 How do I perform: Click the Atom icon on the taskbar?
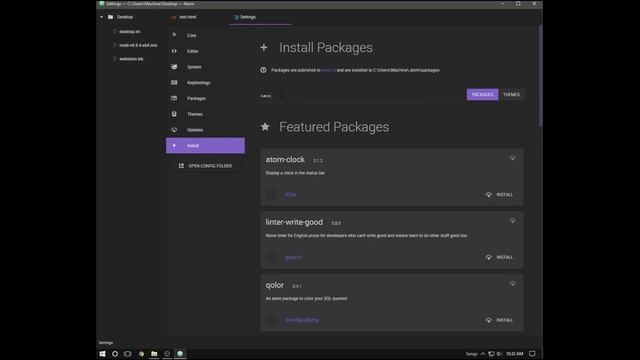coord(180,354)
